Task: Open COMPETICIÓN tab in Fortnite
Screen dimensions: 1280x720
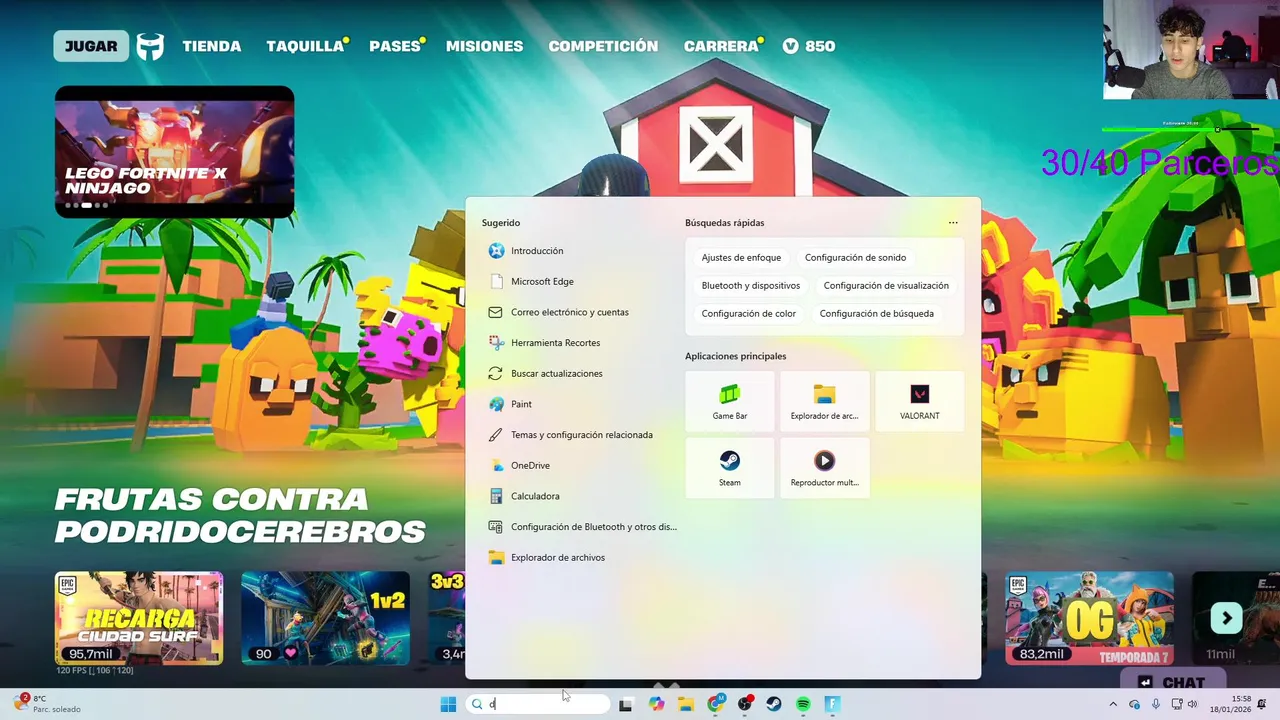Action: (603, 46)
